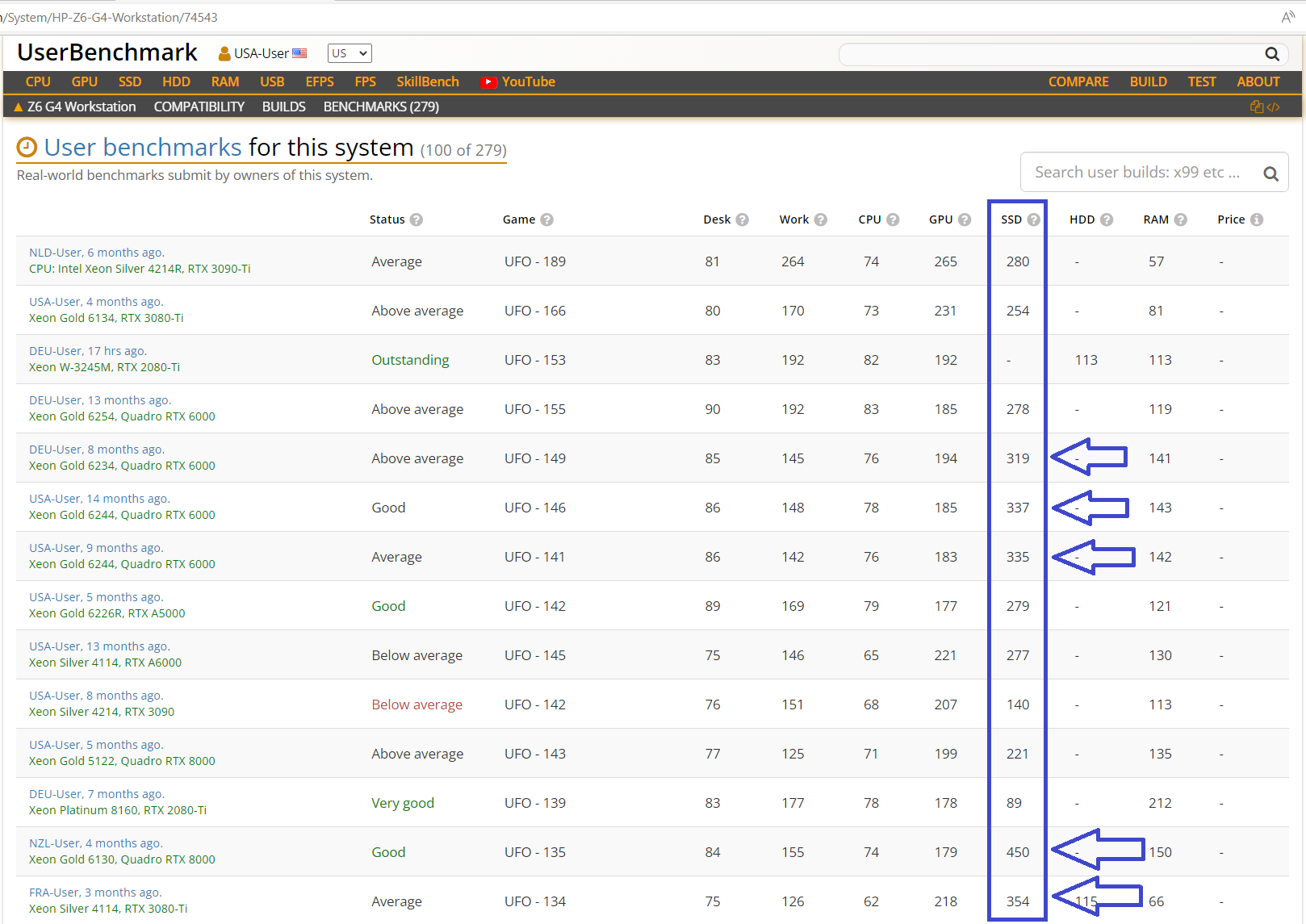
Task: Click the Desk column help icon
Action: (x=742, y=220)
